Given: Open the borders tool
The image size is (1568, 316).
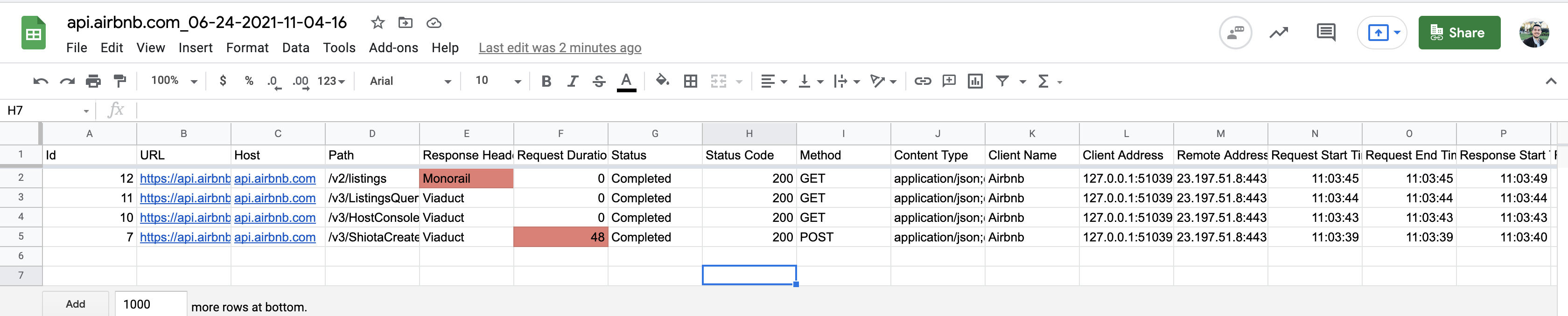Looking at the screenshot, I should (x=690, y=81).
